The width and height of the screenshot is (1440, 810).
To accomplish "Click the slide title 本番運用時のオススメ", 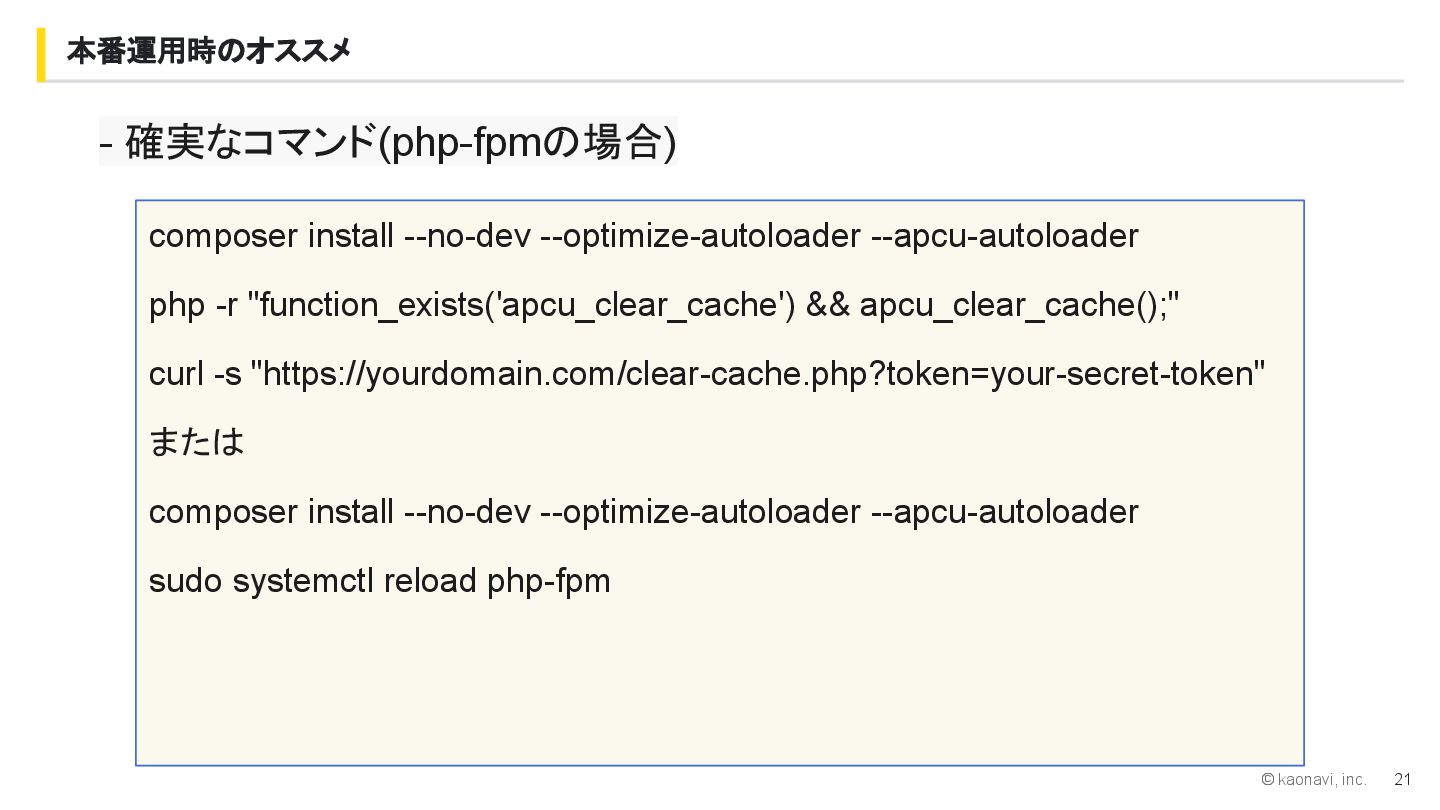I will pyautogui.click(x=209, y=50).
